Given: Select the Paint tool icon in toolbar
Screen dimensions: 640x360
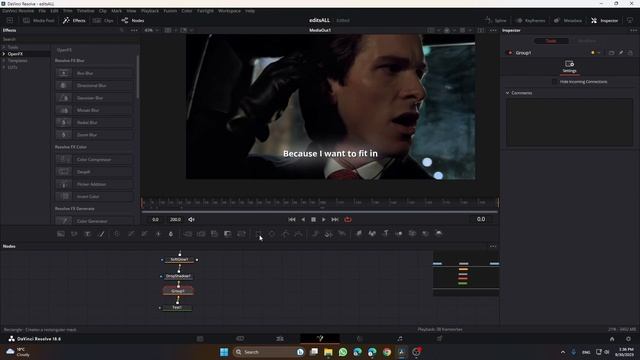Looking at the screenshot, I should 101,234.
